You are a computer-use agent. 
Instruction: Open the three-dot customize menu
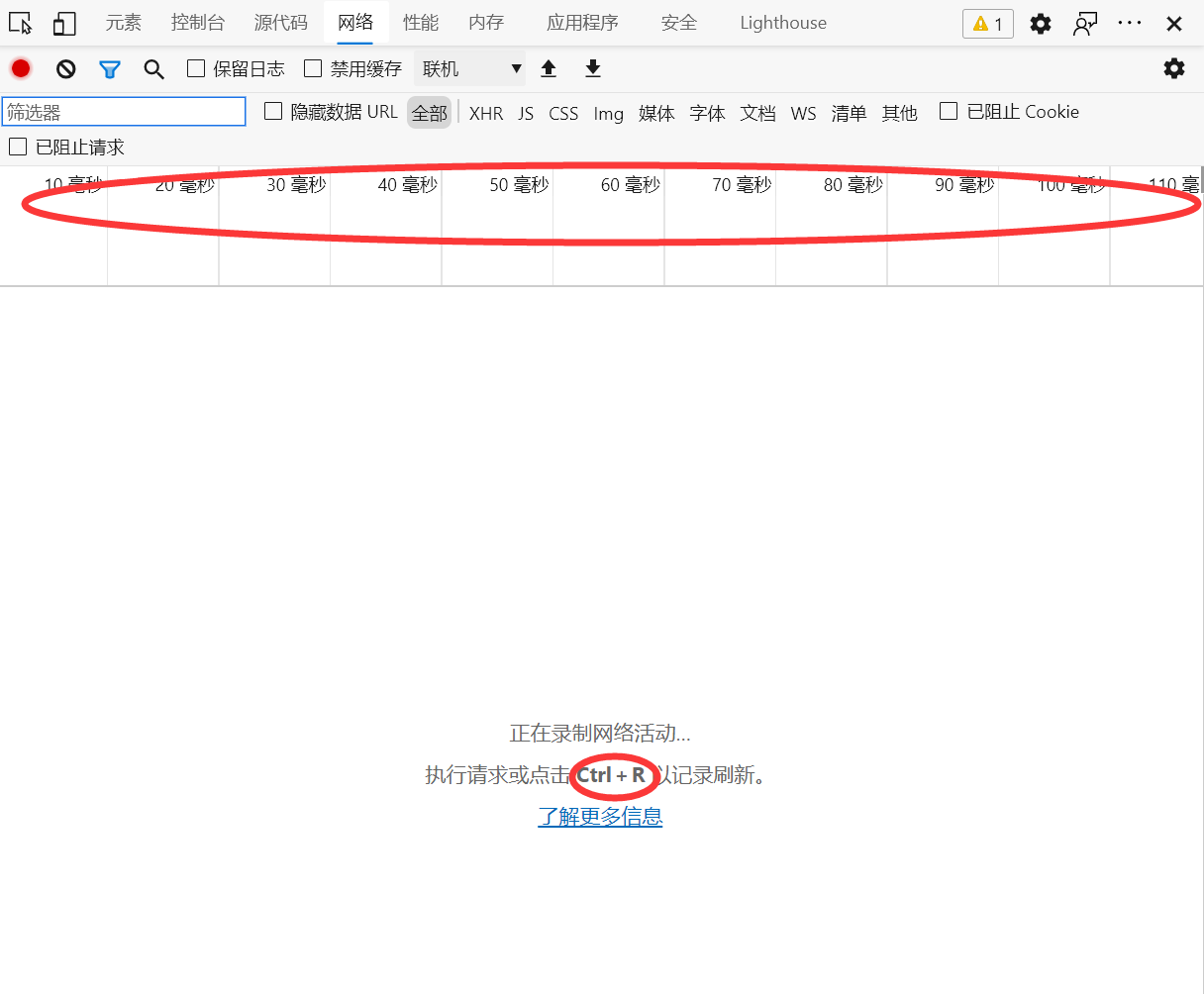(1130, 23)
